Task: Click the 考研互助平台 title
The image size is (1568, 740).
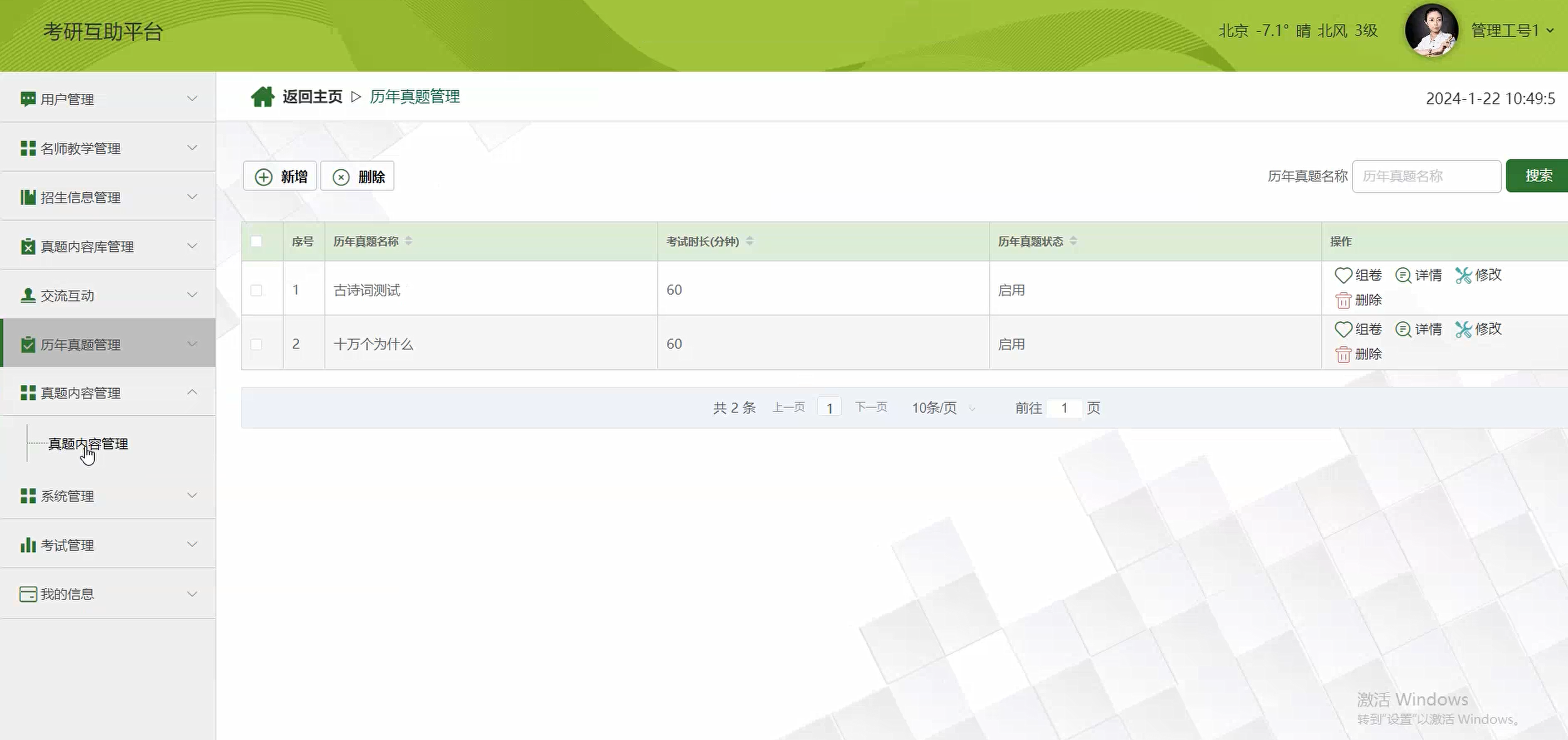Action: 104,32
